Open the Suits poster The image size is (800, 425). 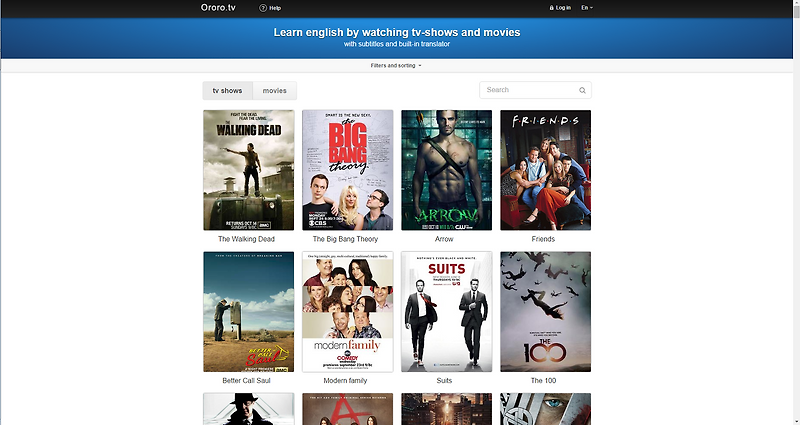pyautogui.click(x=446, y=311)
